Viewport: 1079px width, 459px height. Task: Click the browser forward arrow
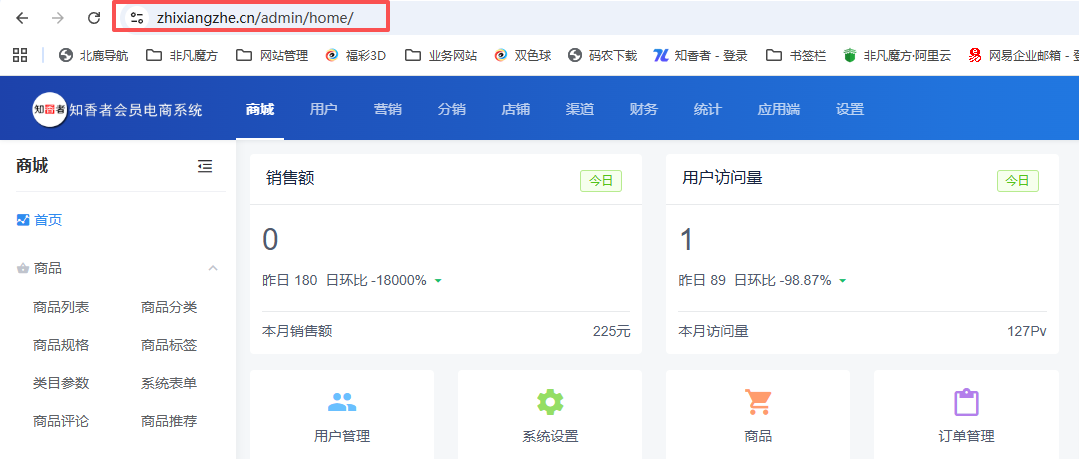[58, 18]
